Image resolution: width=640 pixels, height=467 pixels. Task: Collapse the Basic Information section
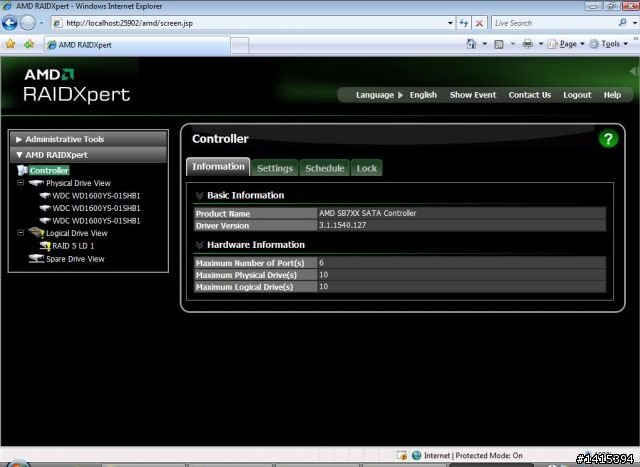click(x=199, y=196)
